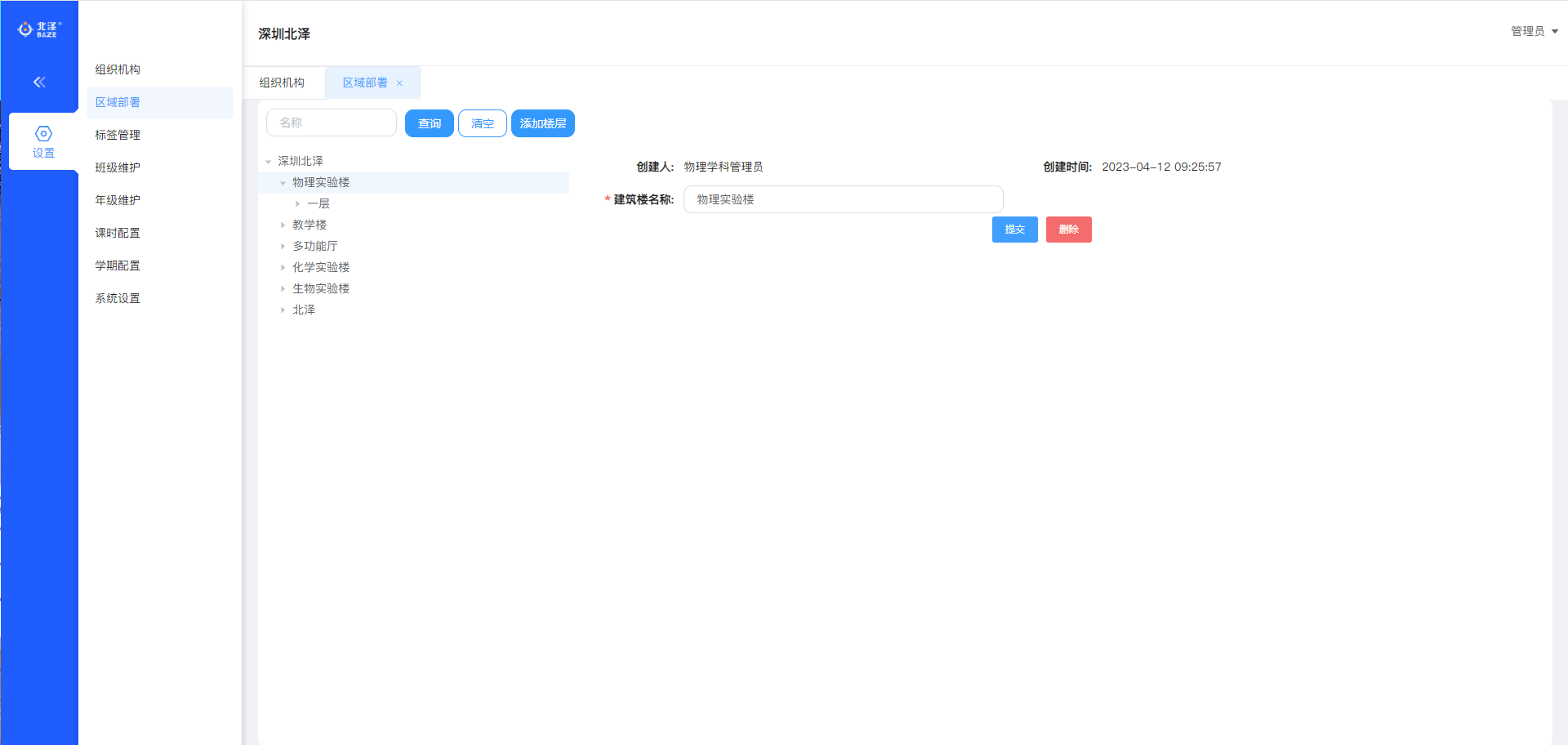Open 班级维护 in side menu
This screenshot has height=745, width=1568.
pyautogui.click(x=118, y=167)
